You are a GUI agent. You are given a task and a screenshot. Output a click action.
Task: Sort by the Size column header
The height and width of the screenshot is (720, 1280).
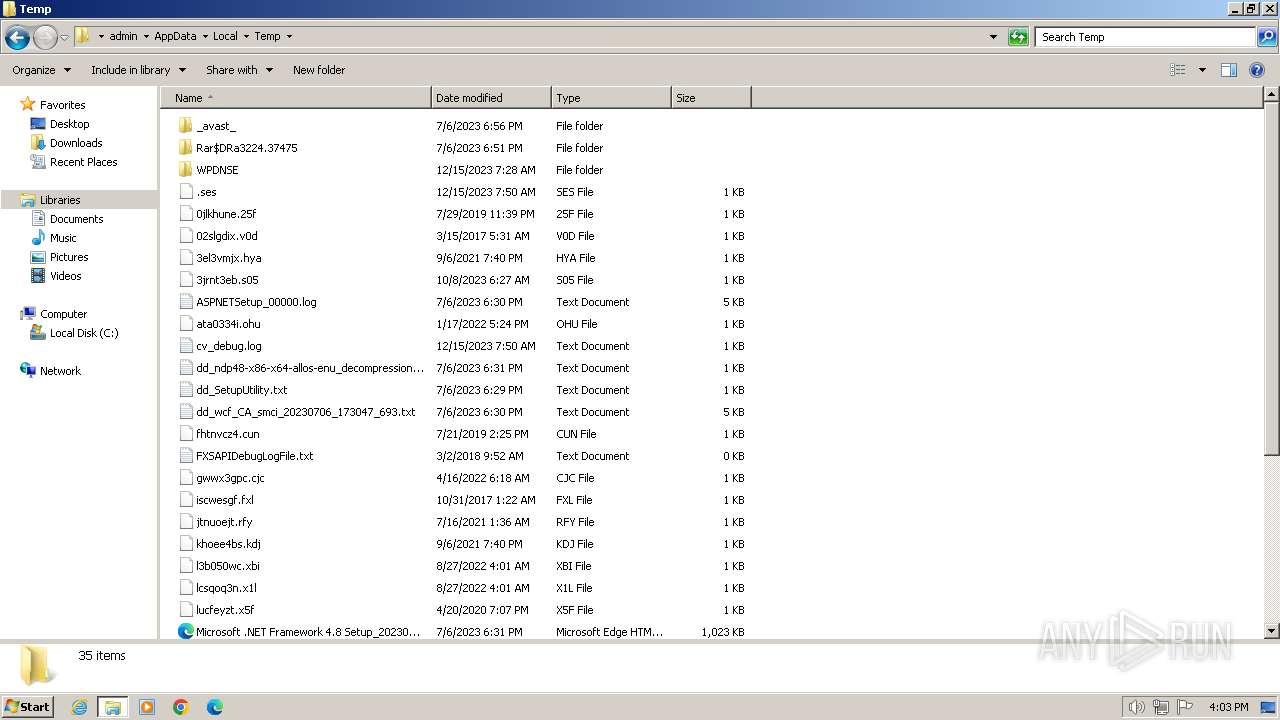(x=711, y=98)
